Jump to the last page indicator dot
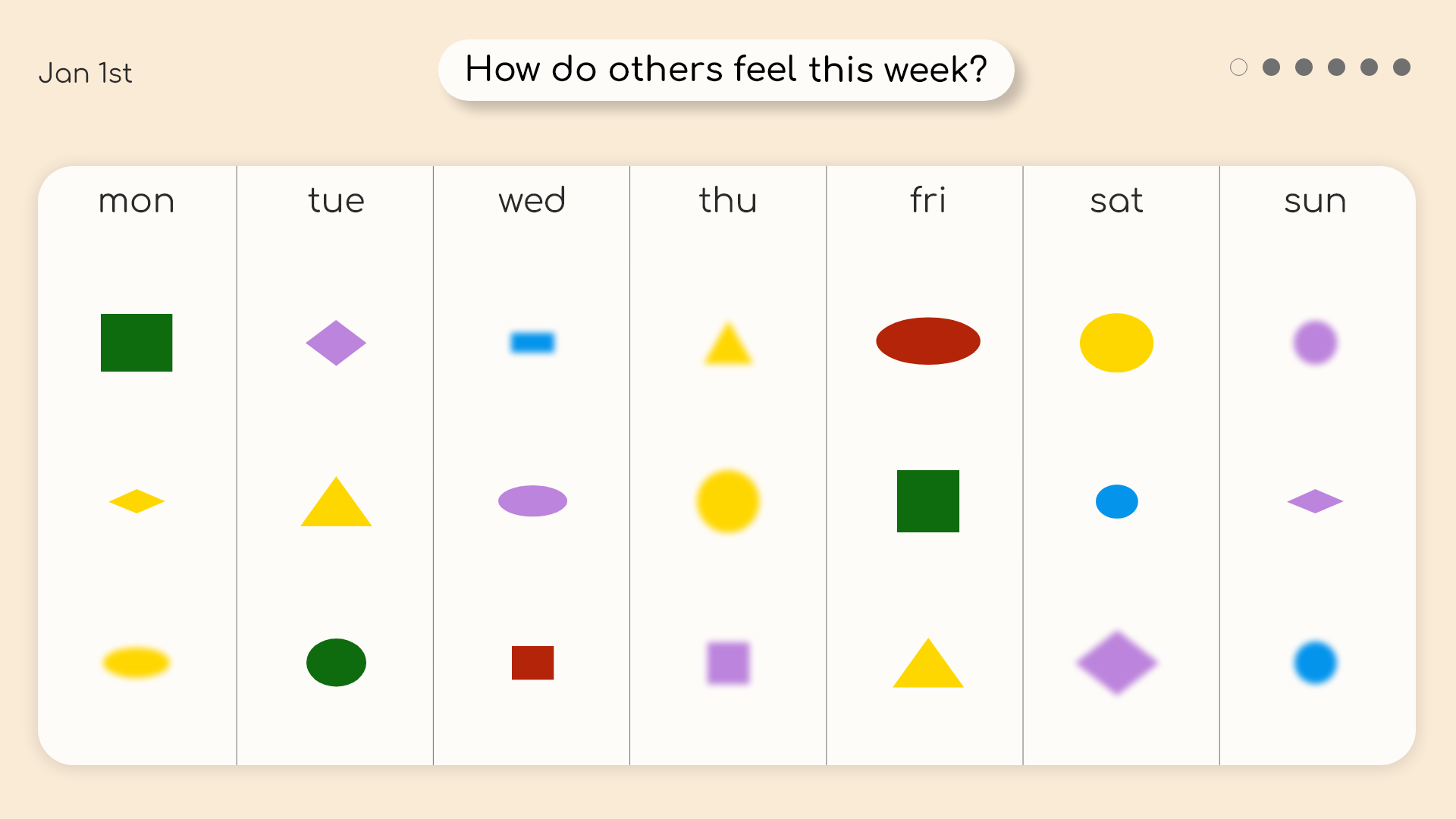The width and height of the screenshot is (1456, 819). tap(1401, 67)
